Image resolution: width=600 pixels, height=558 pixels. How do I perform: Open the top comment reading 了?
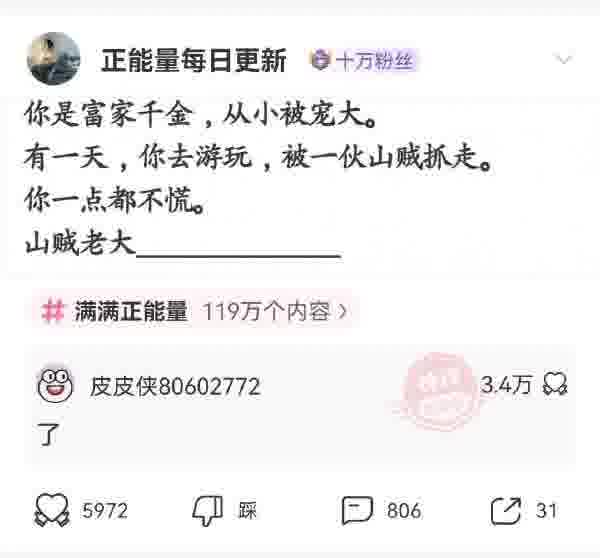click(48, 434)
